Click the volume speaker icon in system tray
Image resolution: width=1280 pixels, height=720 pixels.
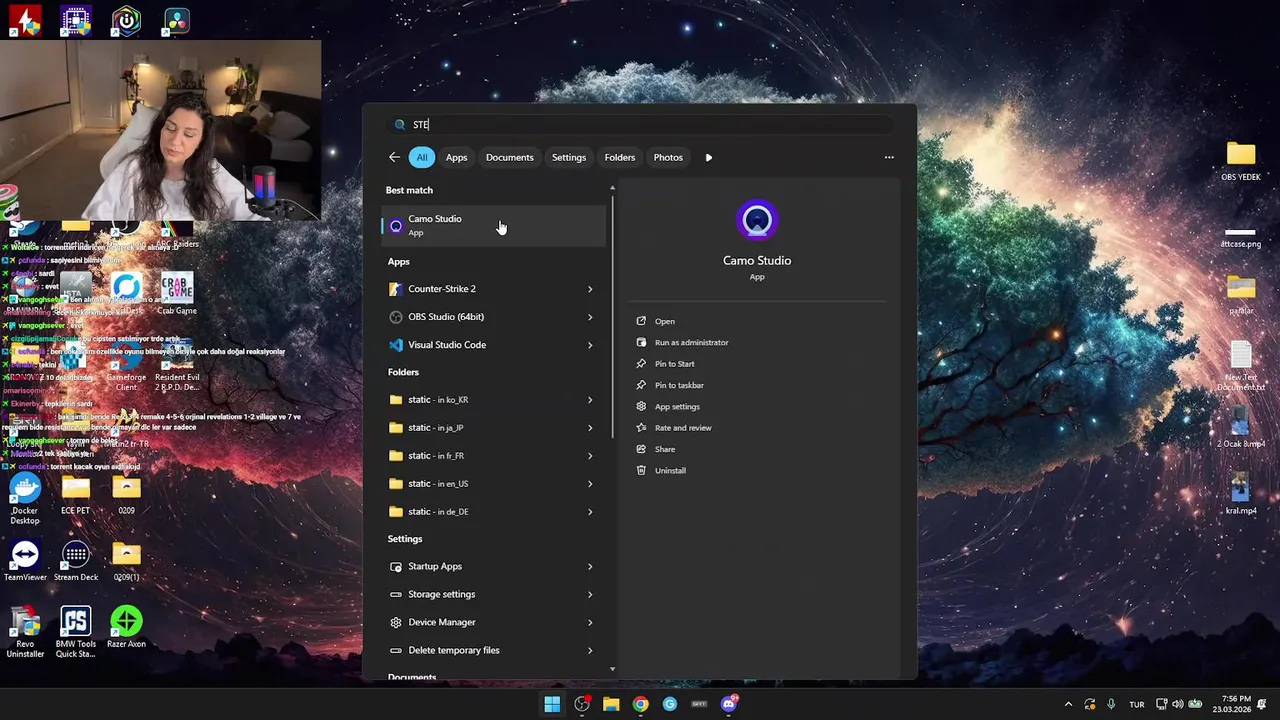pos(1178,704)
